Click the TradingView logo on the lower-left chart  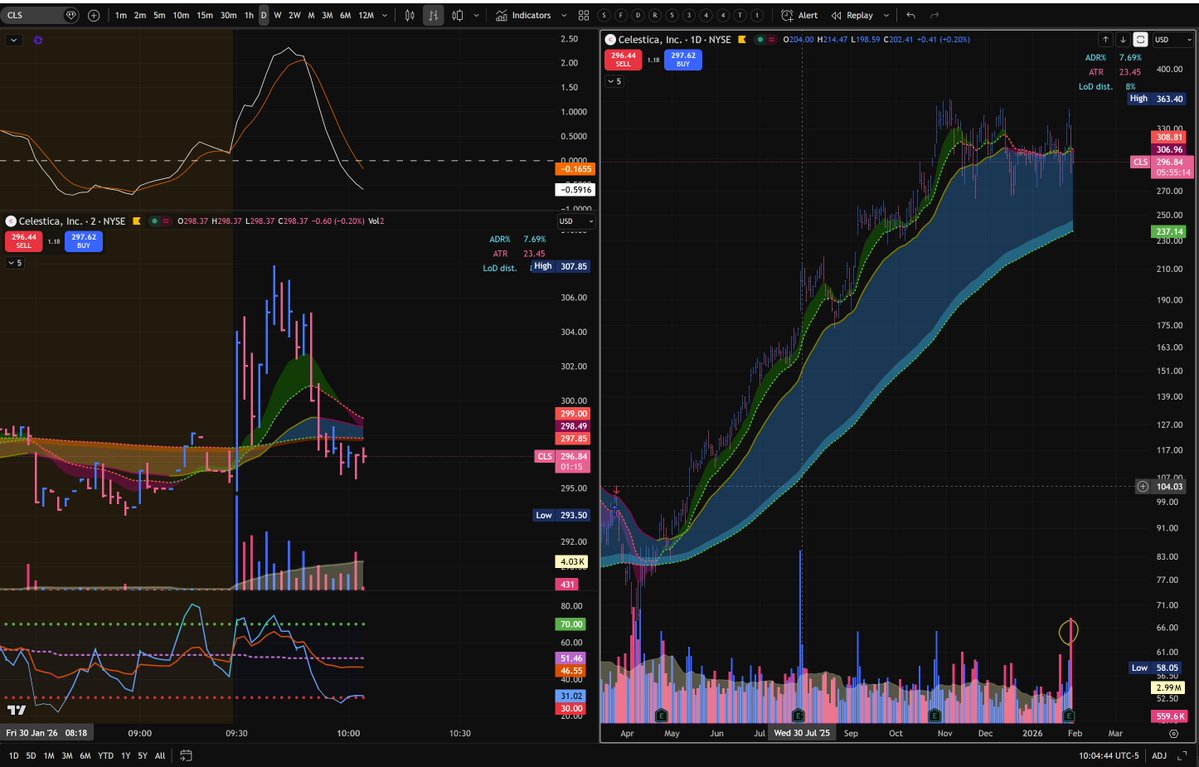click(16, 710)
